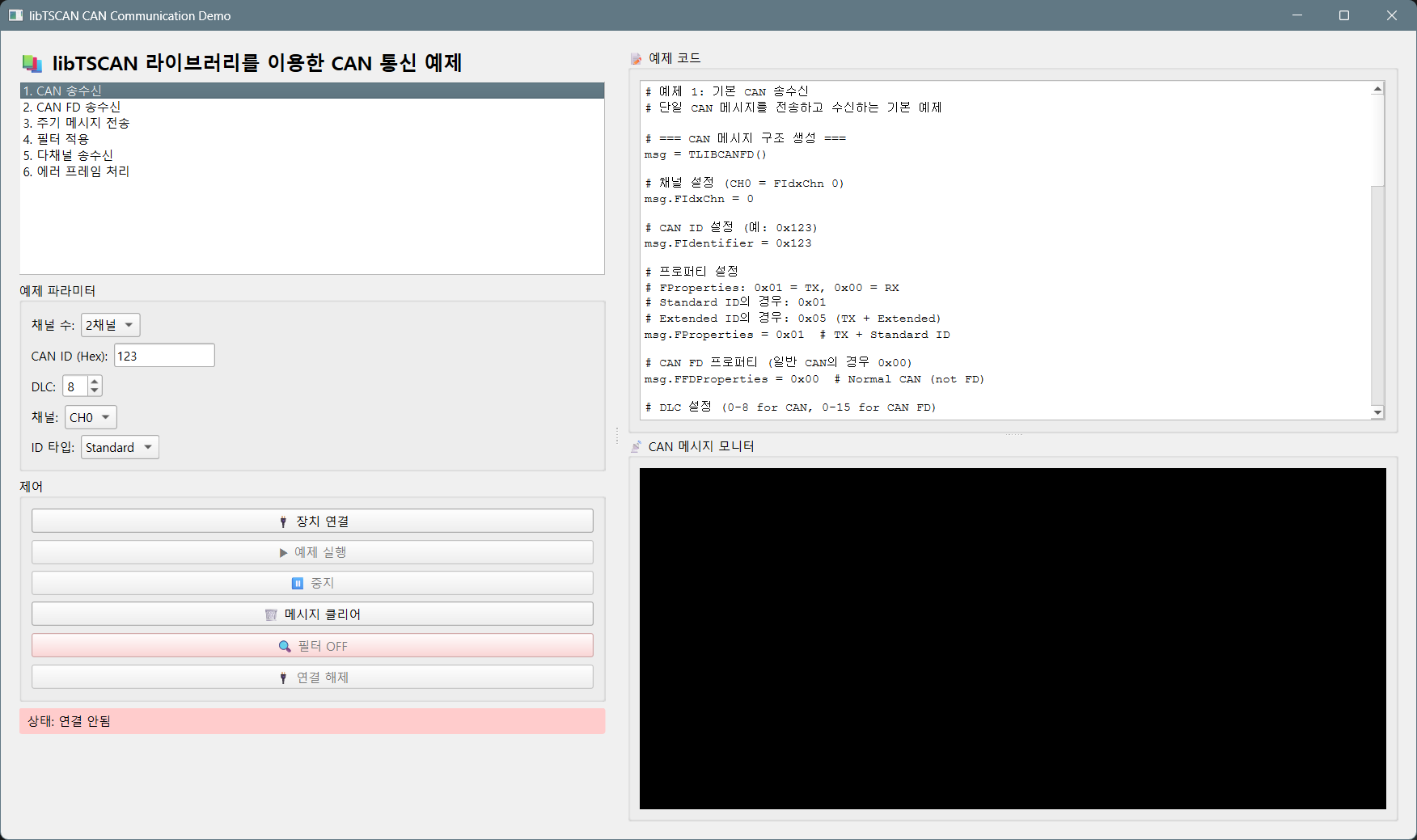The height and width of the screenshot is (840, 1417).
Task: Click inside the black CAN message monitor
Action: [x=1013, y=639]
